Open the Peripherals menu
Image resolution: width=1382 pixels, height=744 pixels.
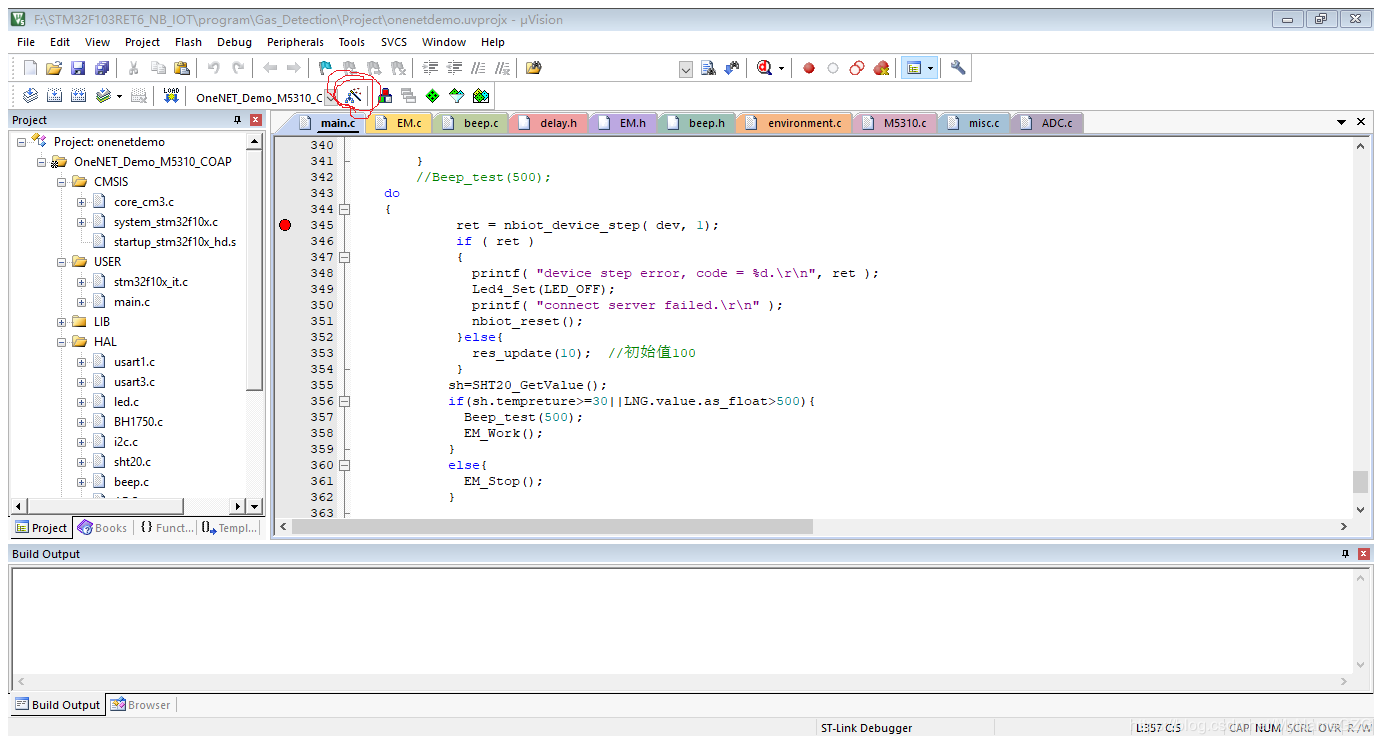[295, 42]
